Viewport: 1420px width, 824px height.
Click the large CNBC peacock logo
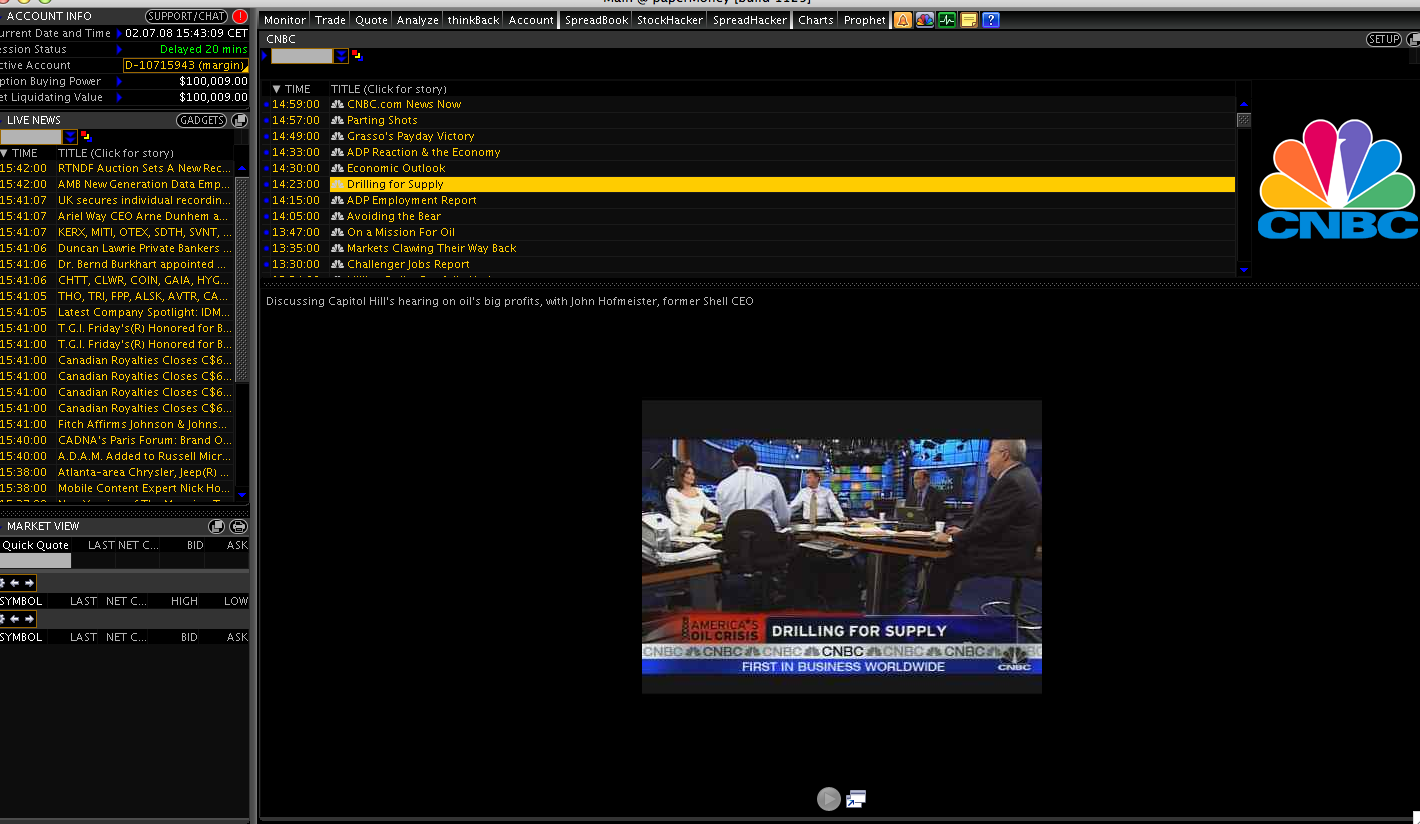tap(1337, 179)
